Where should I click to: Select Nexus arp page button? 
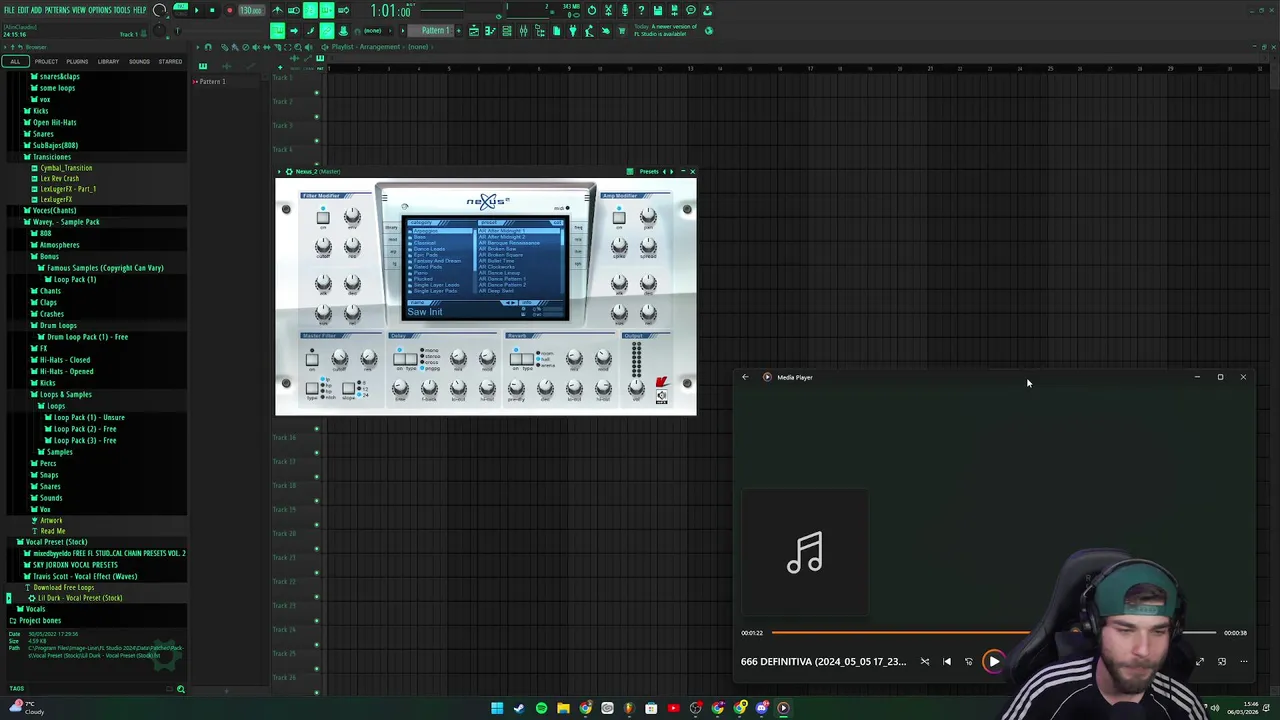pyautogui.click(x=393, y=251)
